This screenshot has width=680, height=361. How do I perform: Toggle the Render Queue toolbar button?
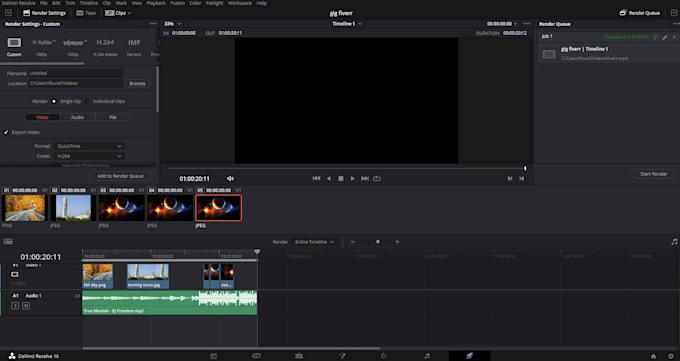(x=640, y=13)
